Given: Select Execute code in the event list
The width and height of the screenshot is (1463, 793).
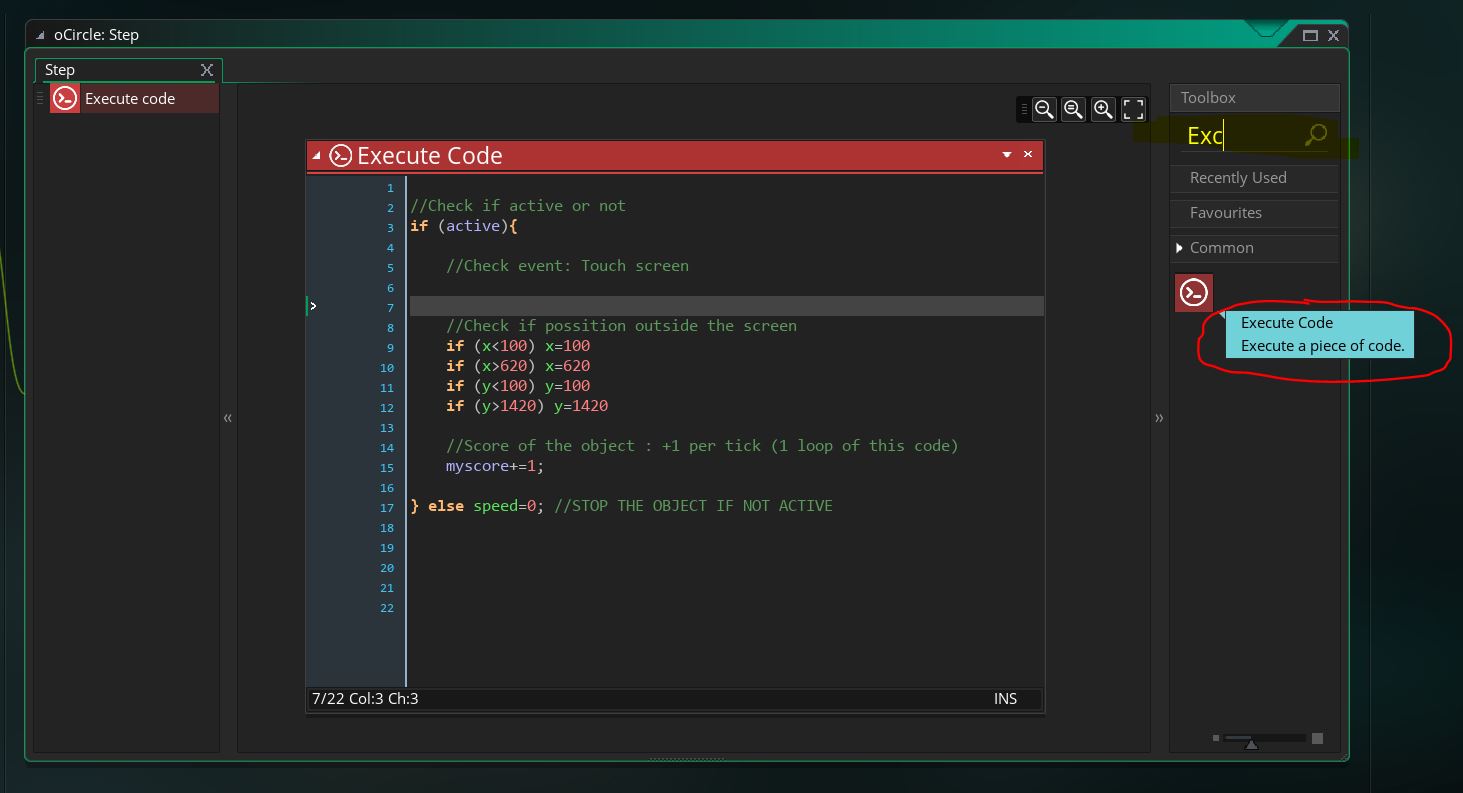Looking at the screenshot, I should 129,98.
